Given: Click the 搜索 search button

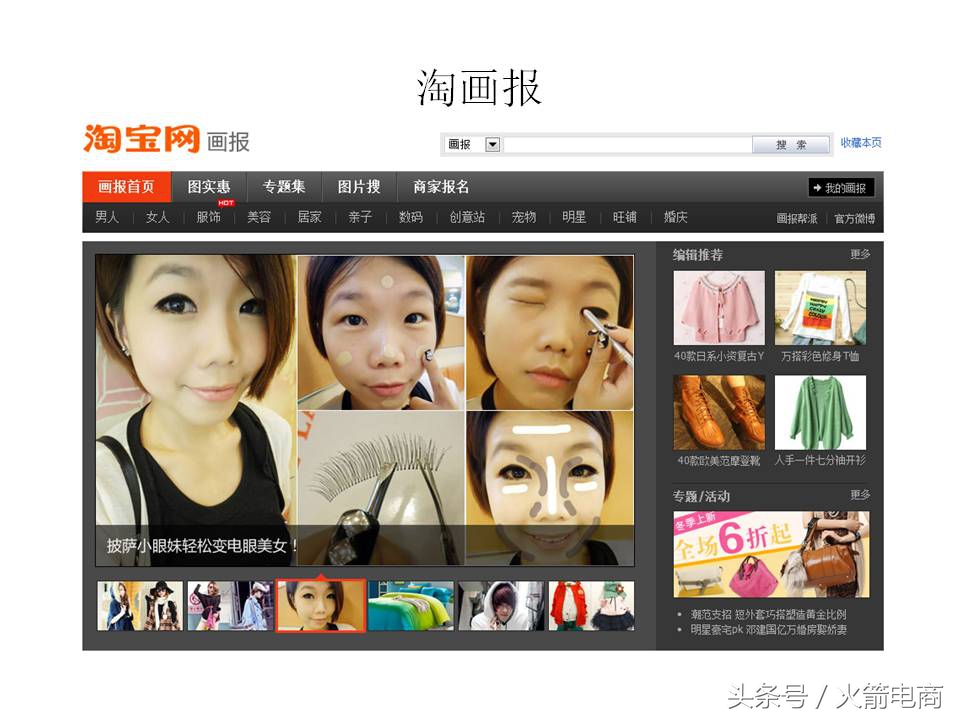Looking at the screenshot, I should 790,144.
